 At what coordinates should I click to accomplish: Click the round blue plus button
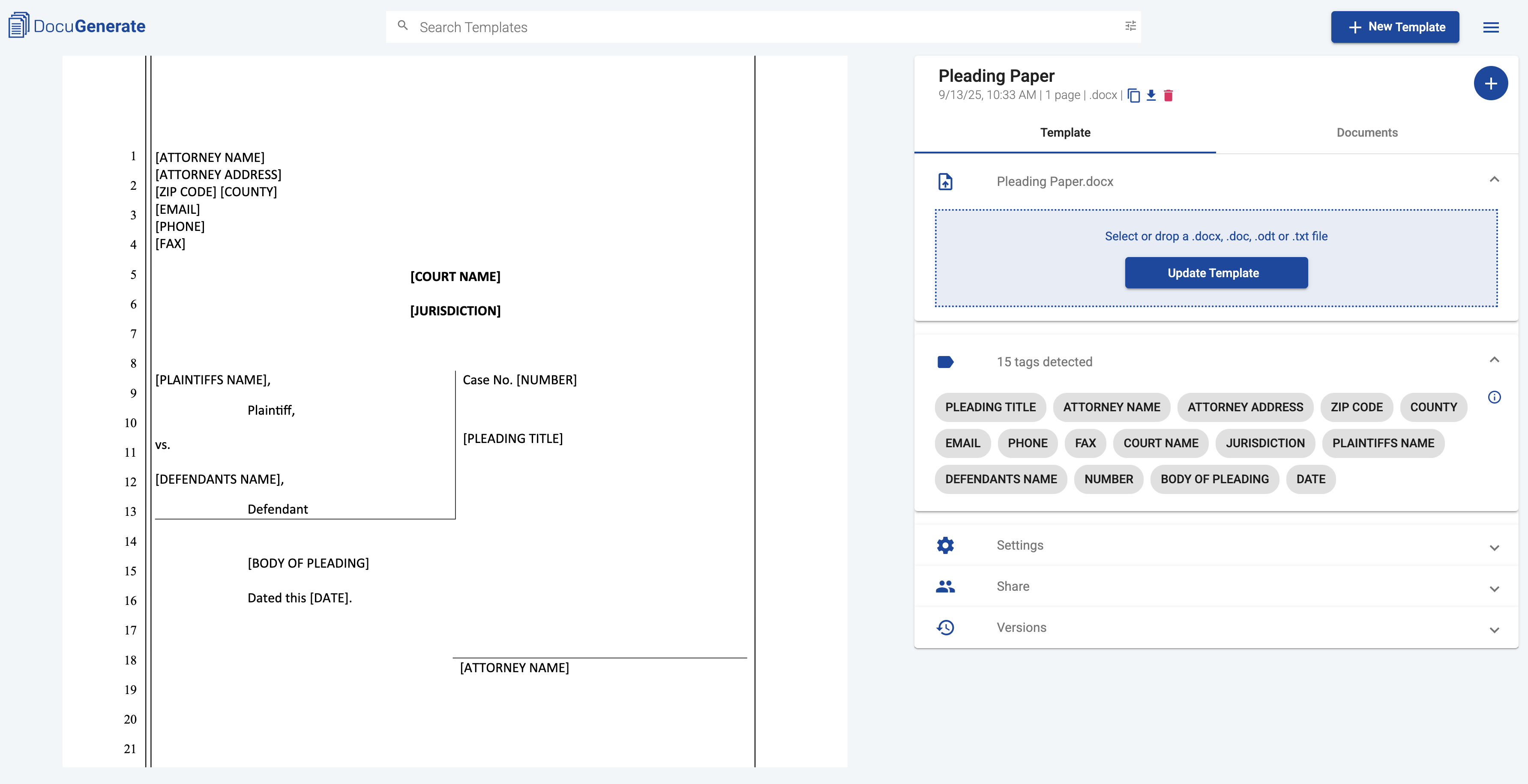click(x=1491, y=84)
